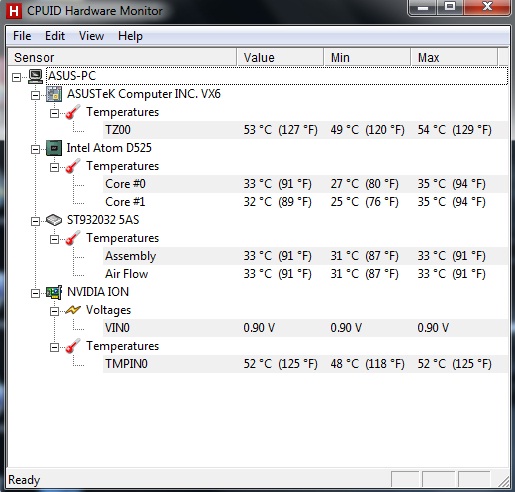Click the thermometer icon under ST932032 5AS
The image size is (515, 492).
(73, 238)
